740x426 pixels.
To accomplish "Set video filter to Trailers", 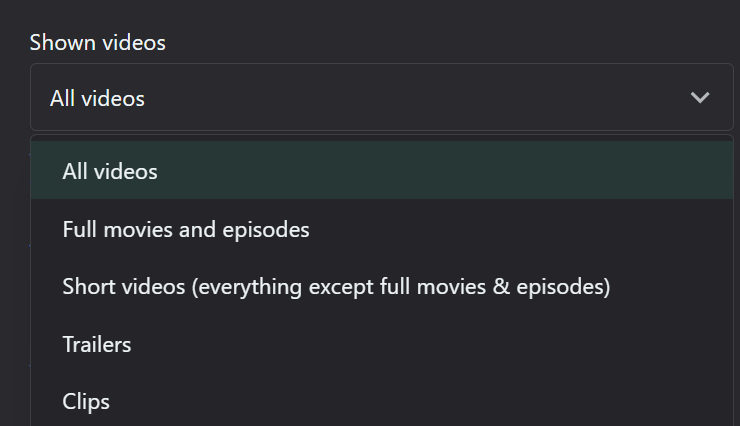I will point(382,344).
